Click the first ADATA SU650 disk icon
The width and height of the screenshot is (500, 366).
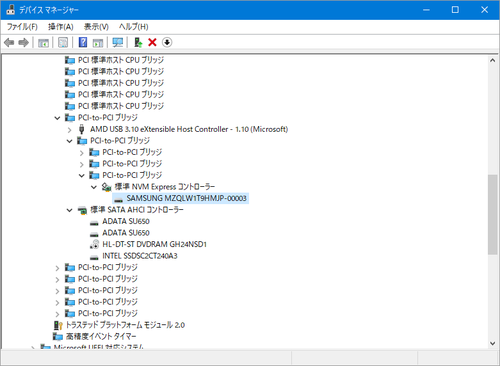point(94,222)
